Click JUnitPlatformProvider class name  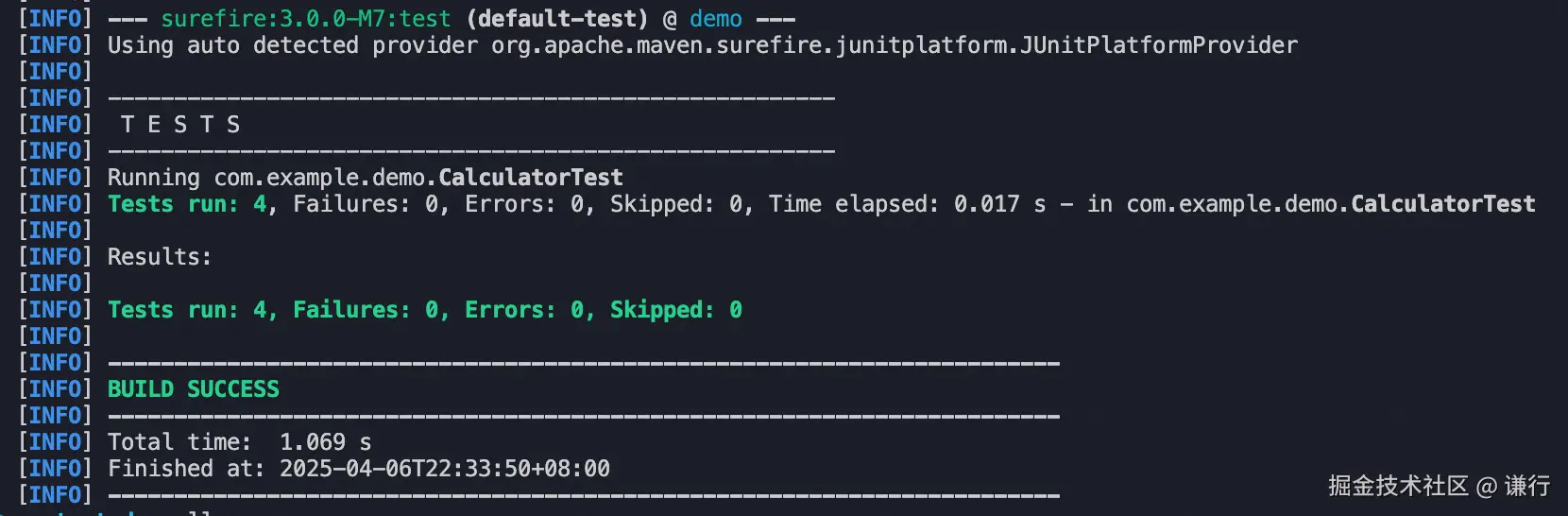point(1158,45)
